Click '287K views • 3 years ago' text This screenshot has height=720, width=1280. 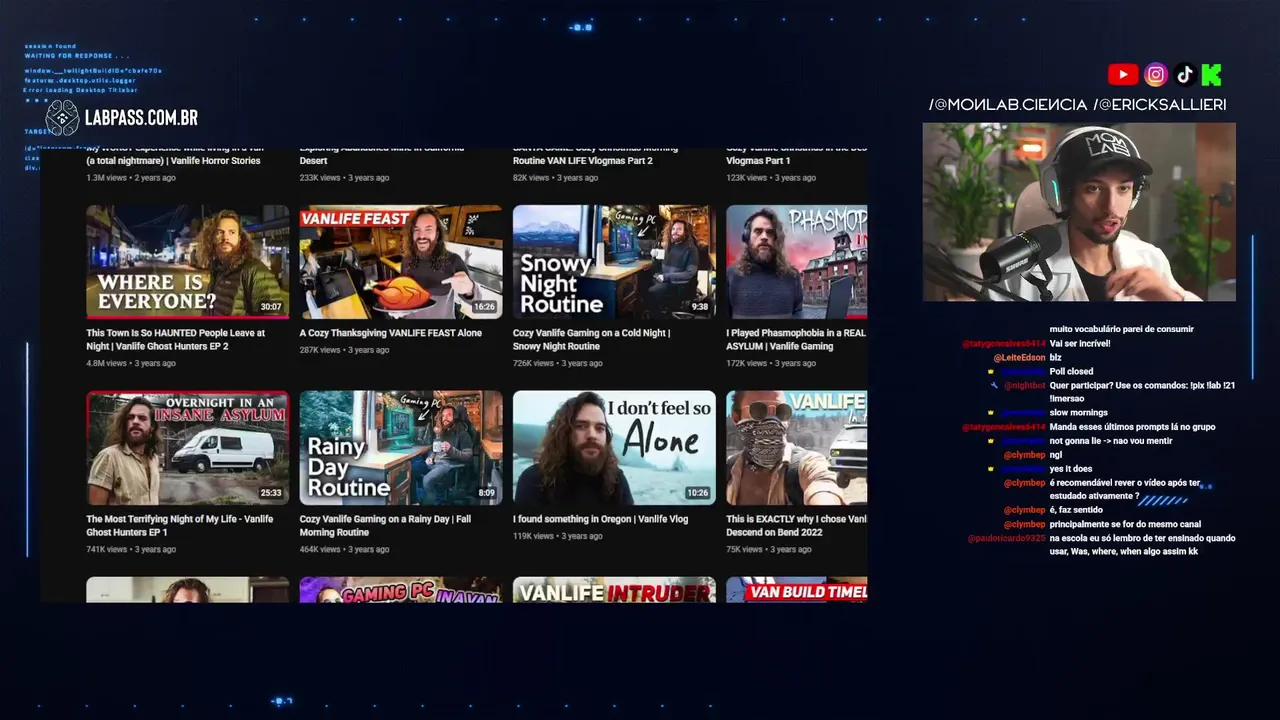[344, 350]
